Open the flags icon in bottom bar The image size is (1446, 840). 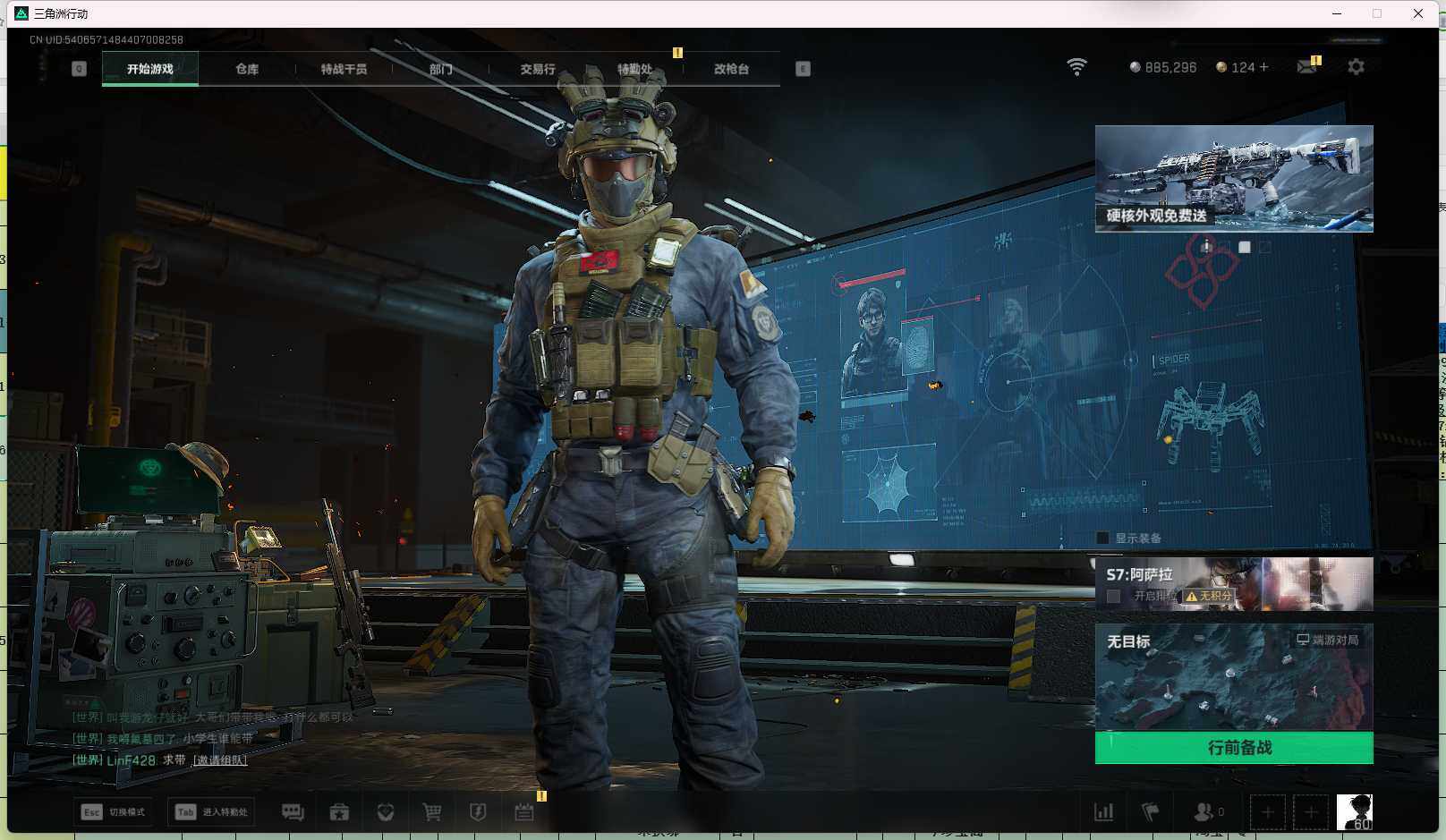[1151, 812]
